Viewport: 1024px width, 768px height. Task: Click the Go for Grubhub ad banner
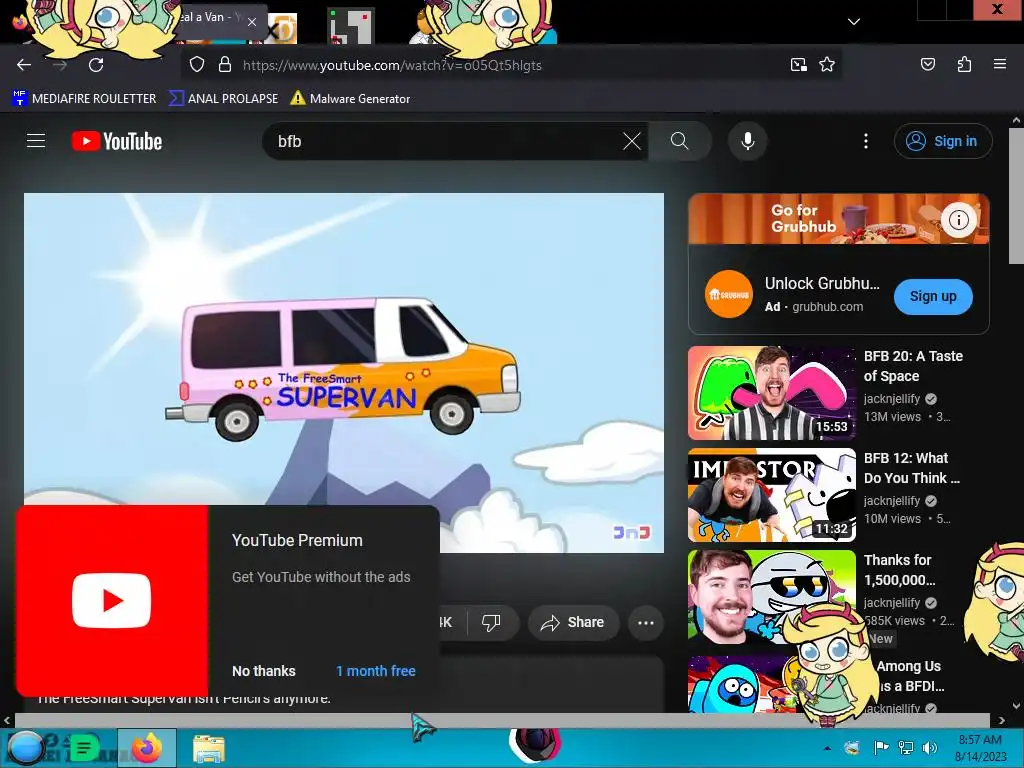click(x=839, y=219)
